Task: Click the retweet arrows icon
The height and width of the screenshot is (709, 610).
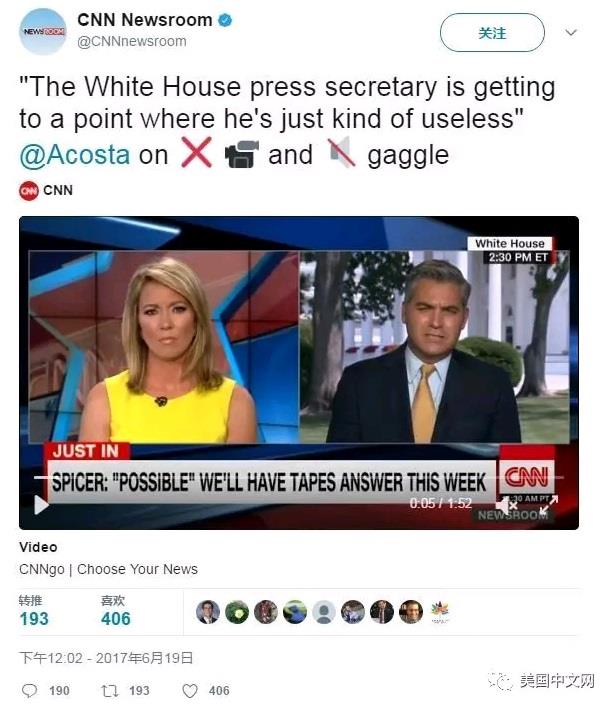Action: (110, 691)
